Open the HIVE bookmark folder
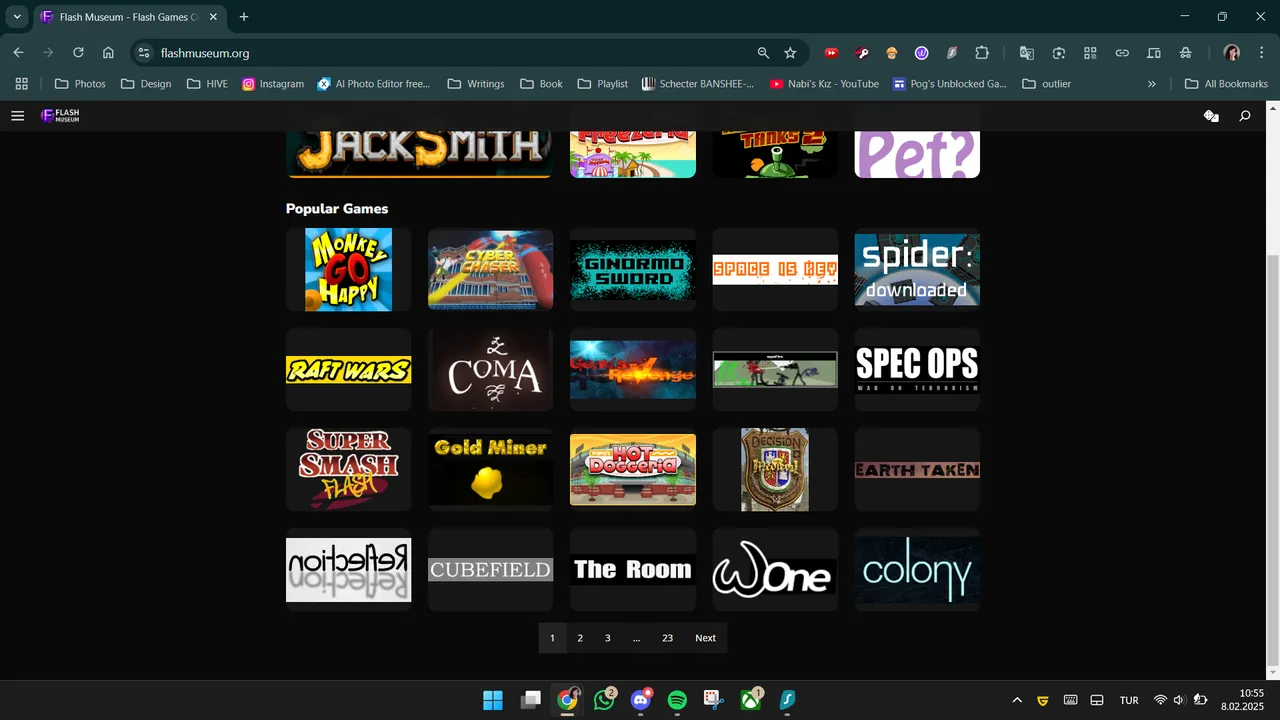This screenshot has width=1280, height=720. 207,84
